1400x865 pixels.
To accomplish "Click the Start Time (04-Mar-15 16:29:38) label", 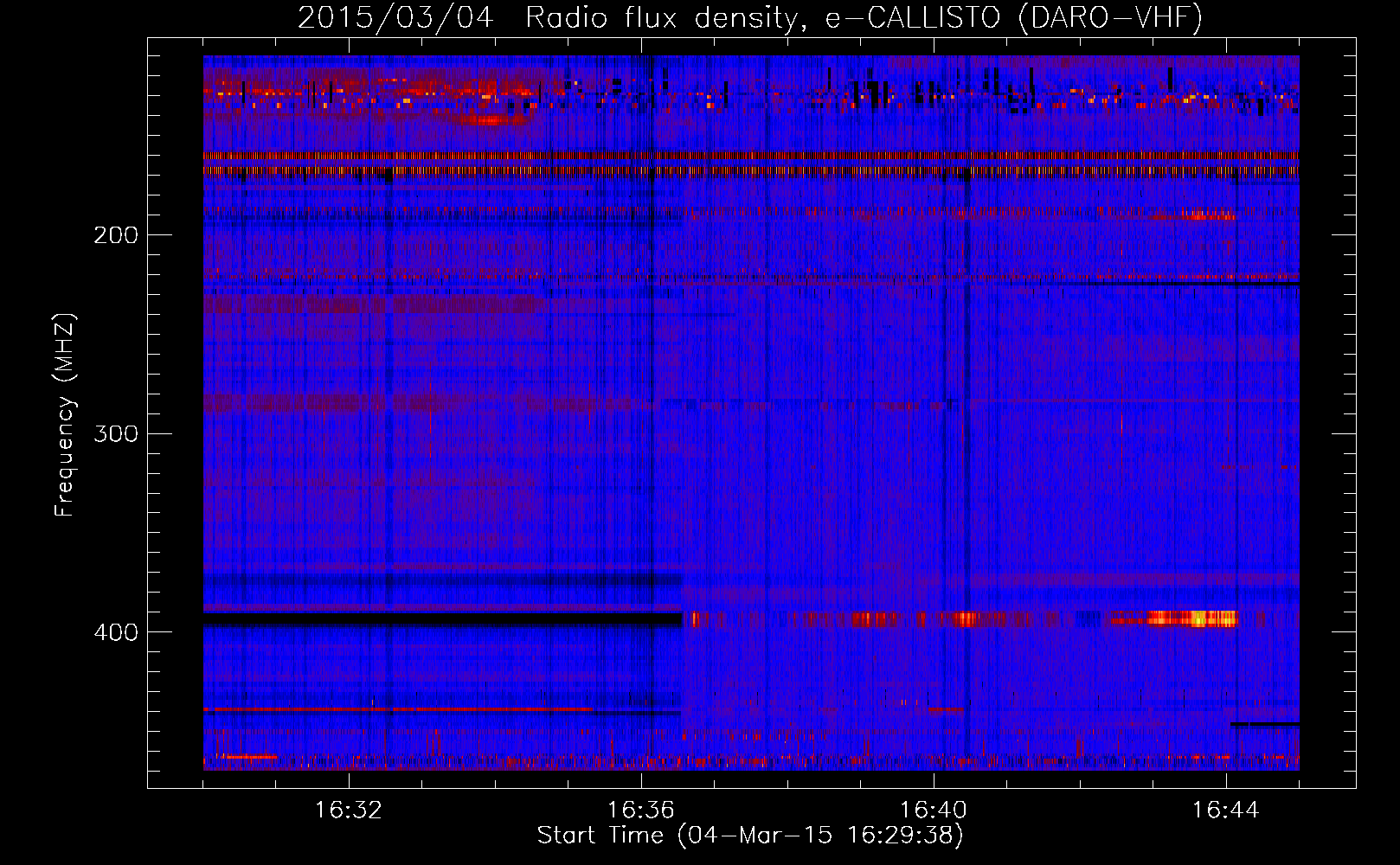I will pos(750,836).
